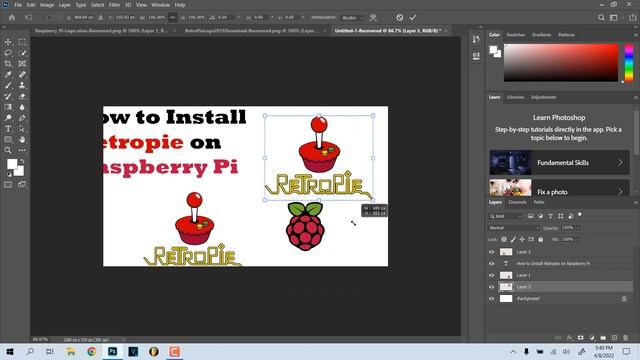Open the layer filter Kind dropdown
Viewport: 640px width, 360px height.
505,216
